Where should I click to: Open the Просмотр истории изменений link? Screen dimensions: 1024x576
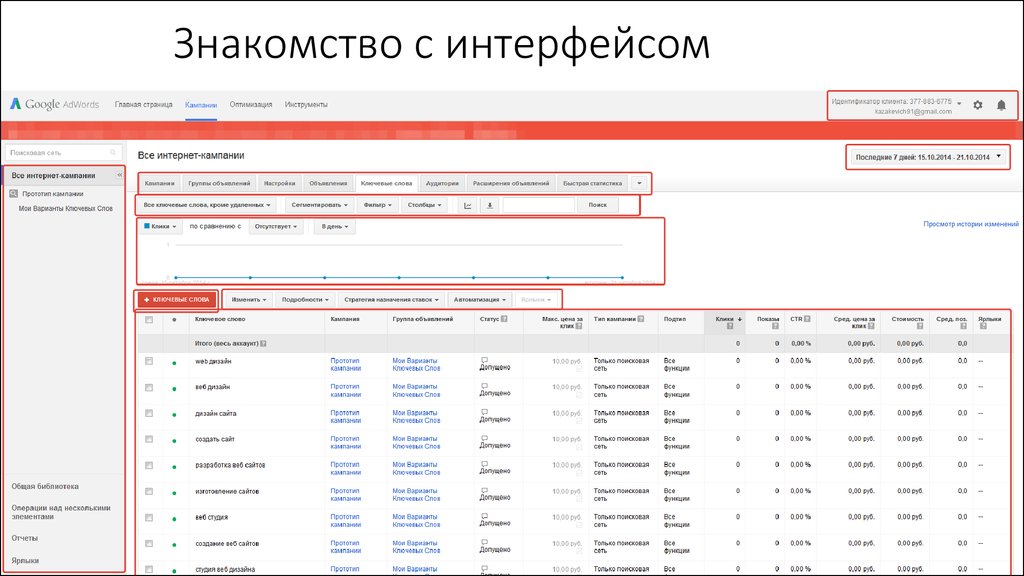pyautogui.click(x=970, y=224)
